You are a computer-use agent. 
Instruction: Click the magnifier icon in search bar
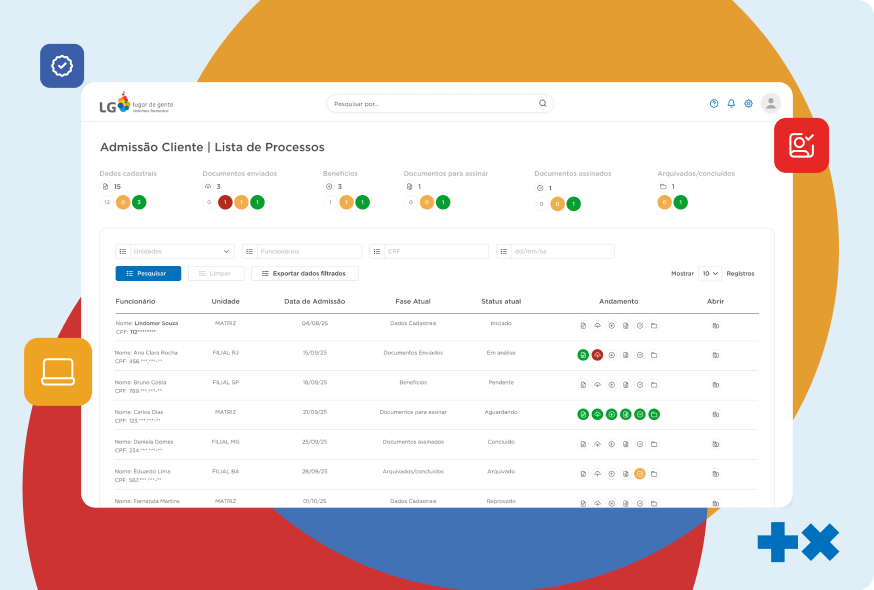(543, 103)
